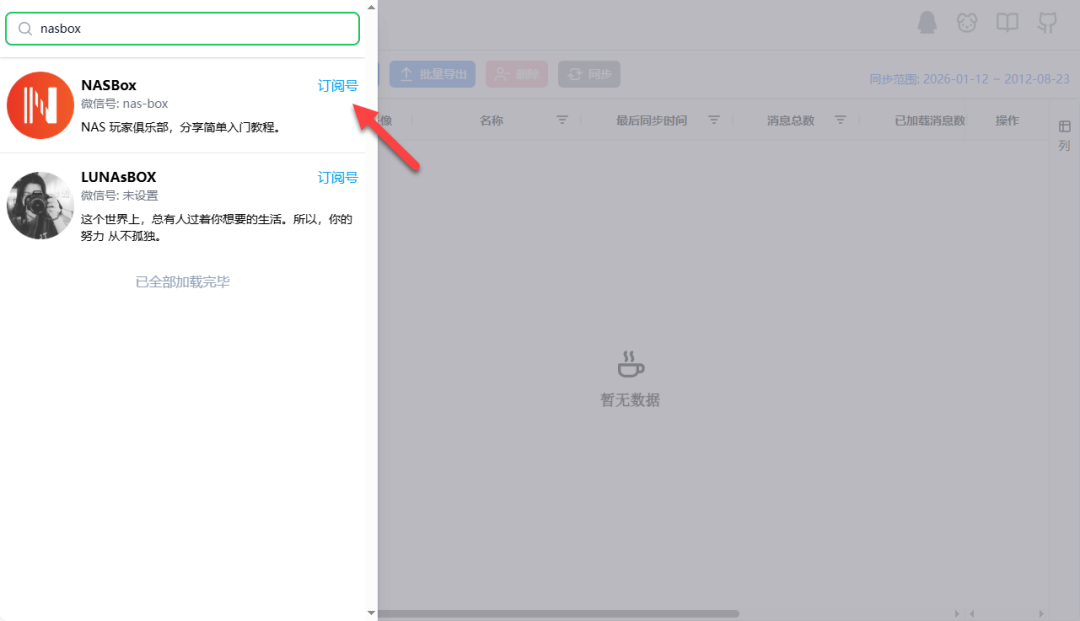Open the filter for the 最后同步时间 column

coord(714,119)
